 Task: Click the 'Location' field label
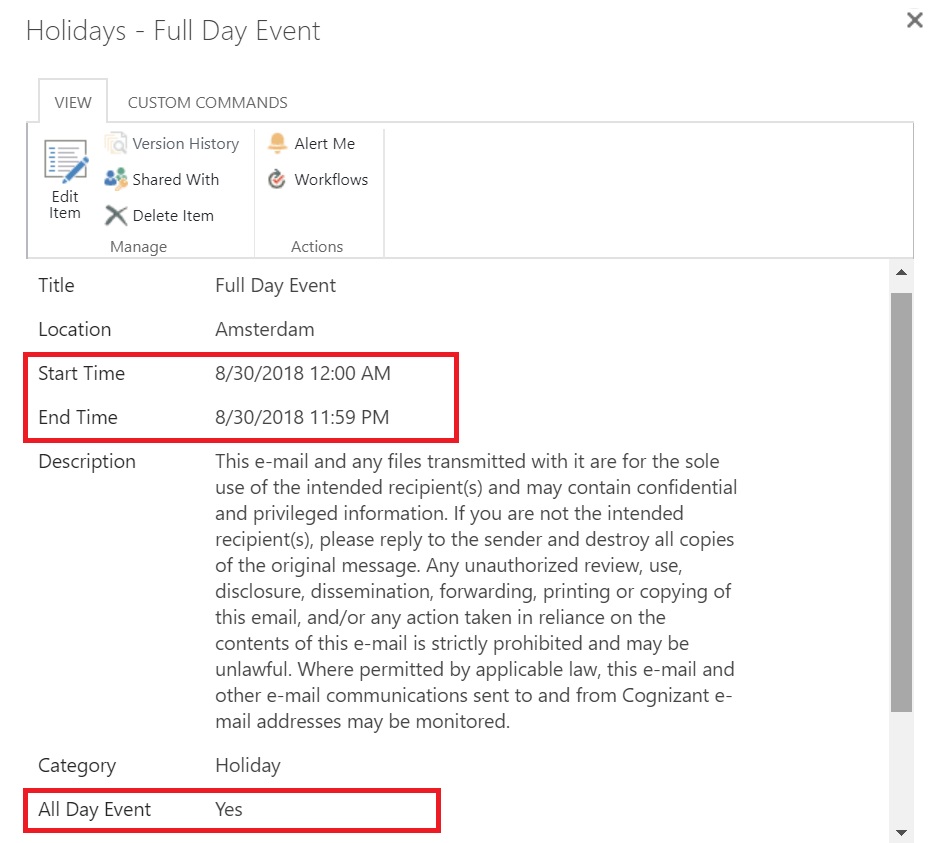(75, 330)
